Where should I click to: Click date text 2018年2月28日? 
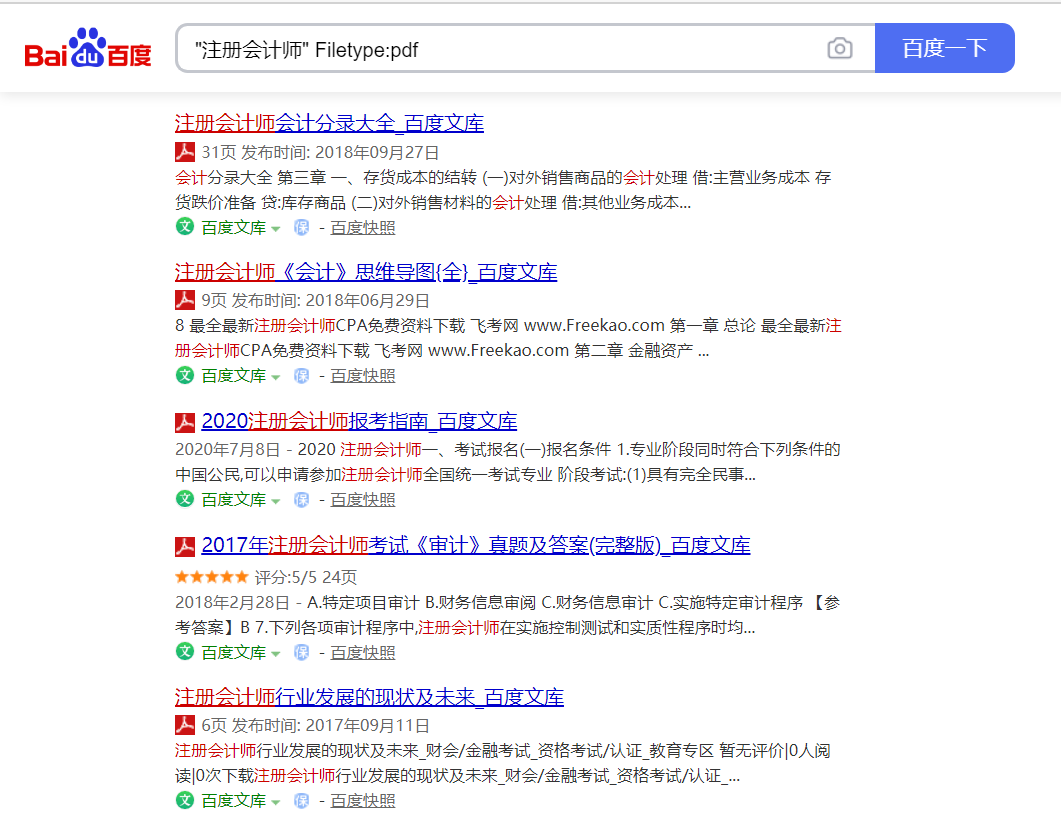[x=232, y=602]
